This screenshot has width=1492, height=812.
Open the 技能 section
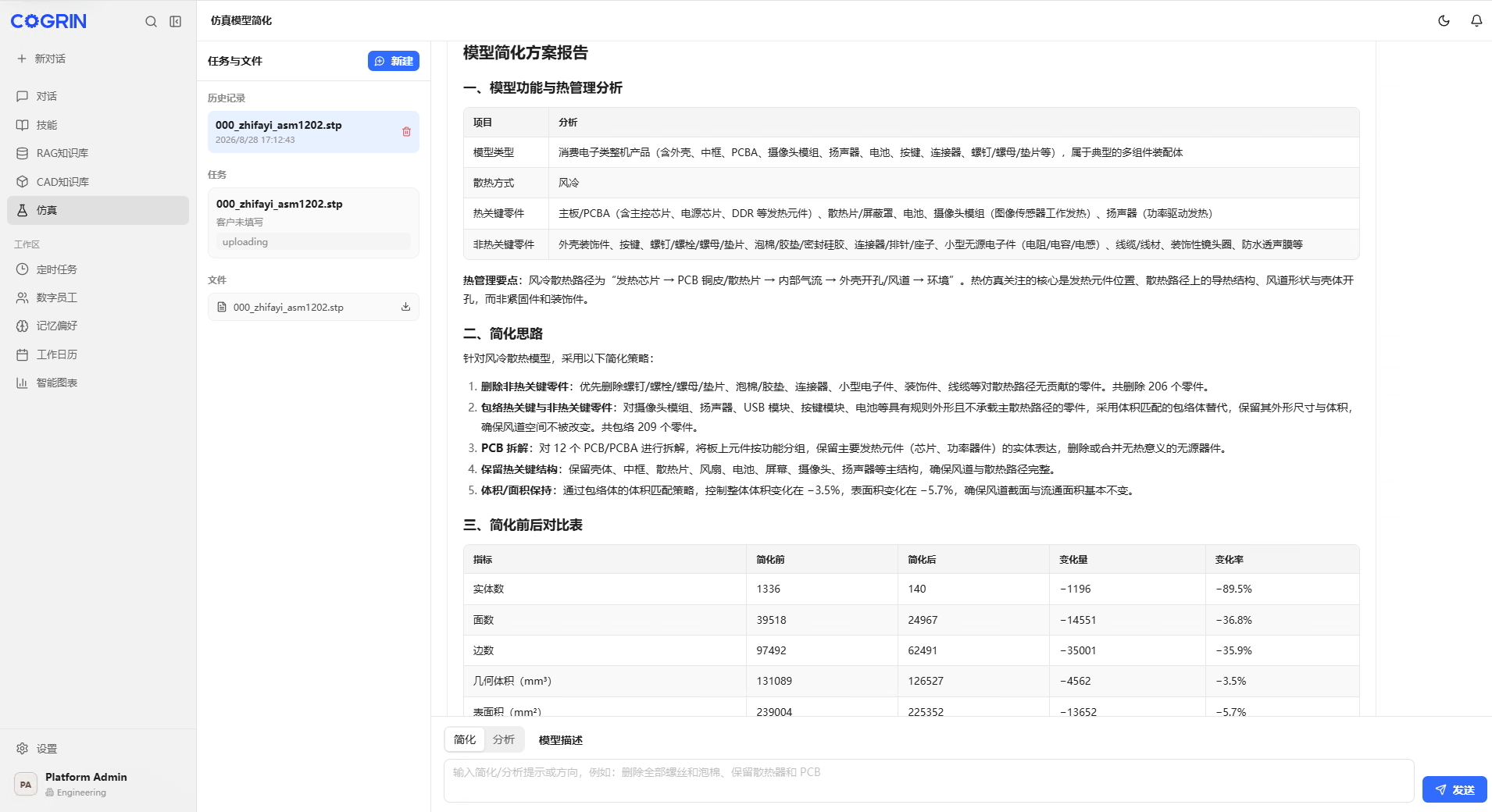(x=98, y=125)
